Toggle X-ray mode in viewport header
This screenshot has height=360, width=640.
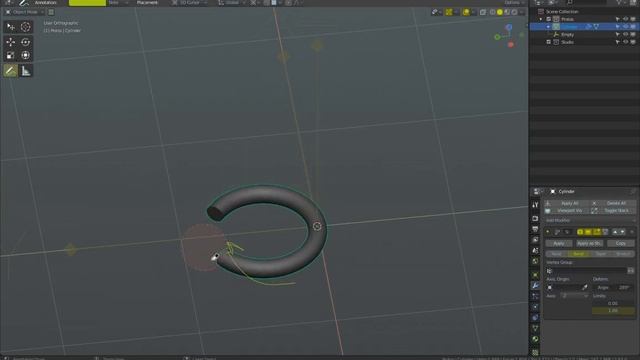pos(483,12)
